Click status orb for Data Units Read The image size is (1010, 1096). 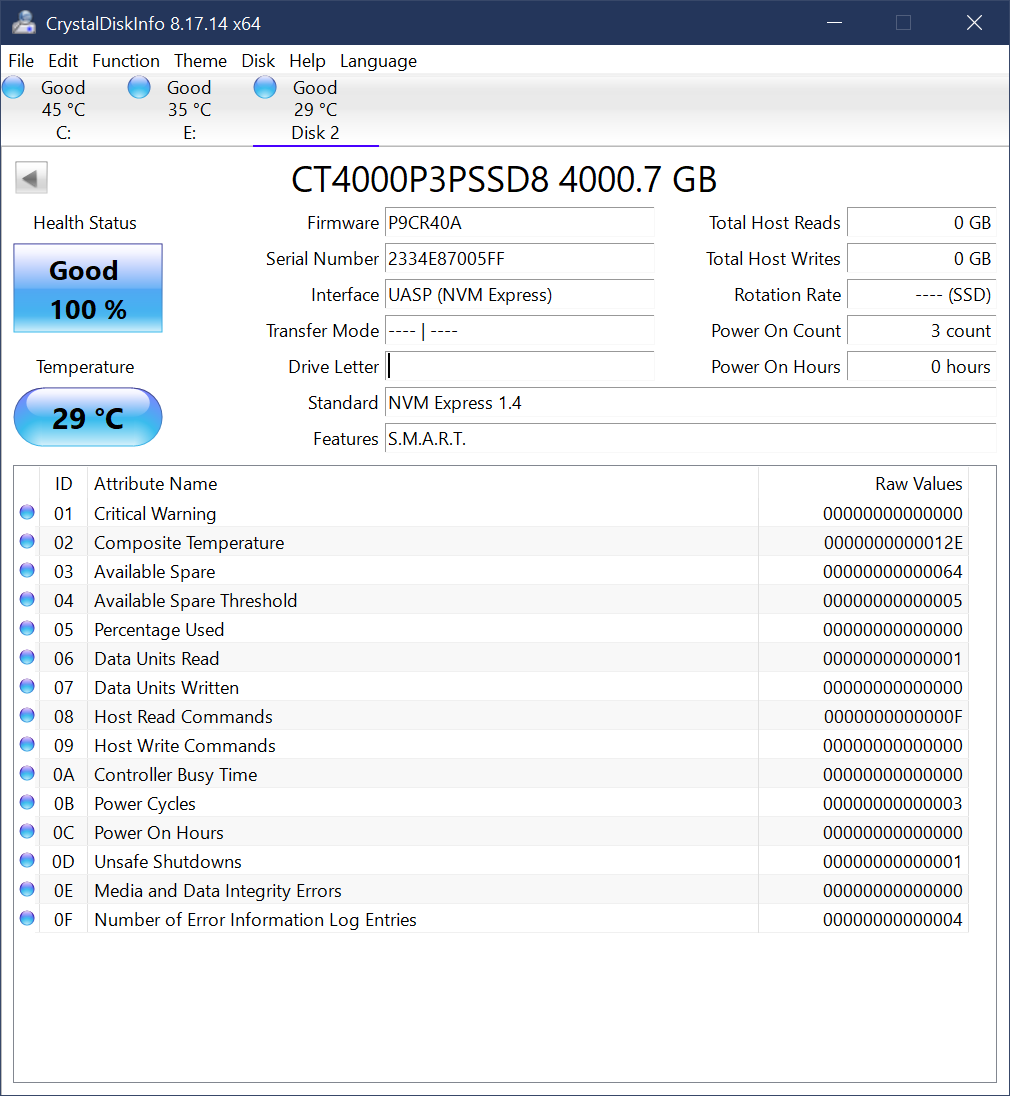[x=27, y=657]
